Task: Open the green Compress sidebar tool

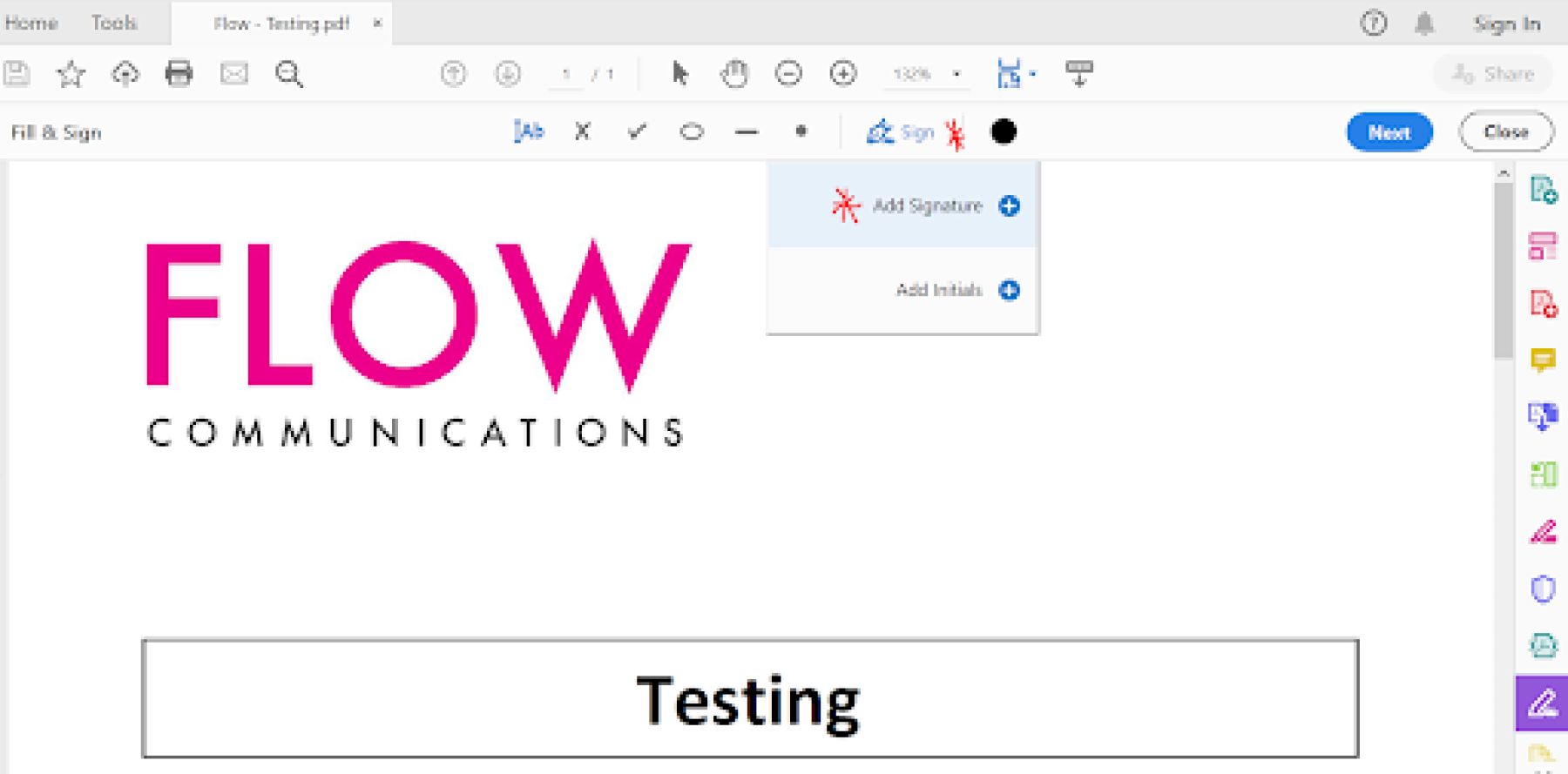Action: 1543,474
